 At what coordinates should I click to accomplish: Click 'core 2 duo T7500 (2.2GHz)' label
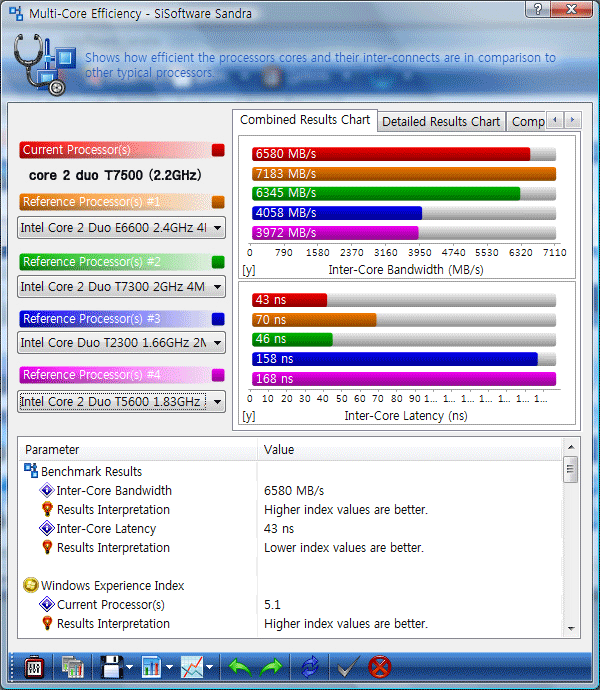(x=115, y=175)
